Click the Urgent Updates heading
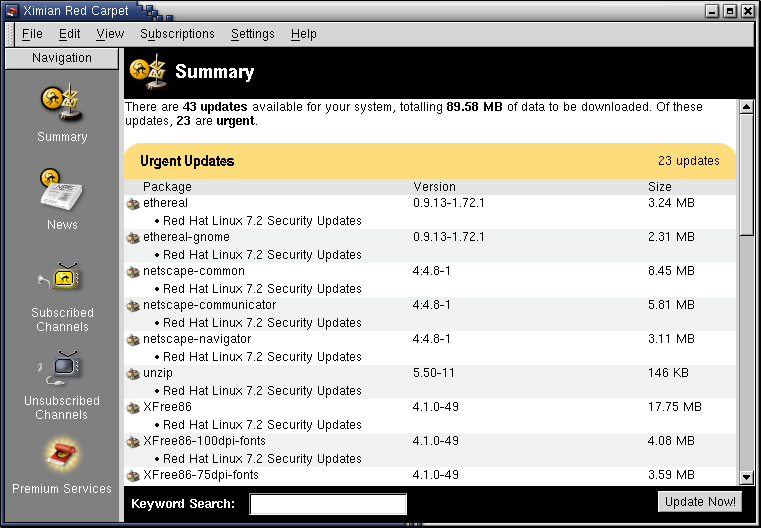The height and width of the screenshot is (528, 761). 187,161
